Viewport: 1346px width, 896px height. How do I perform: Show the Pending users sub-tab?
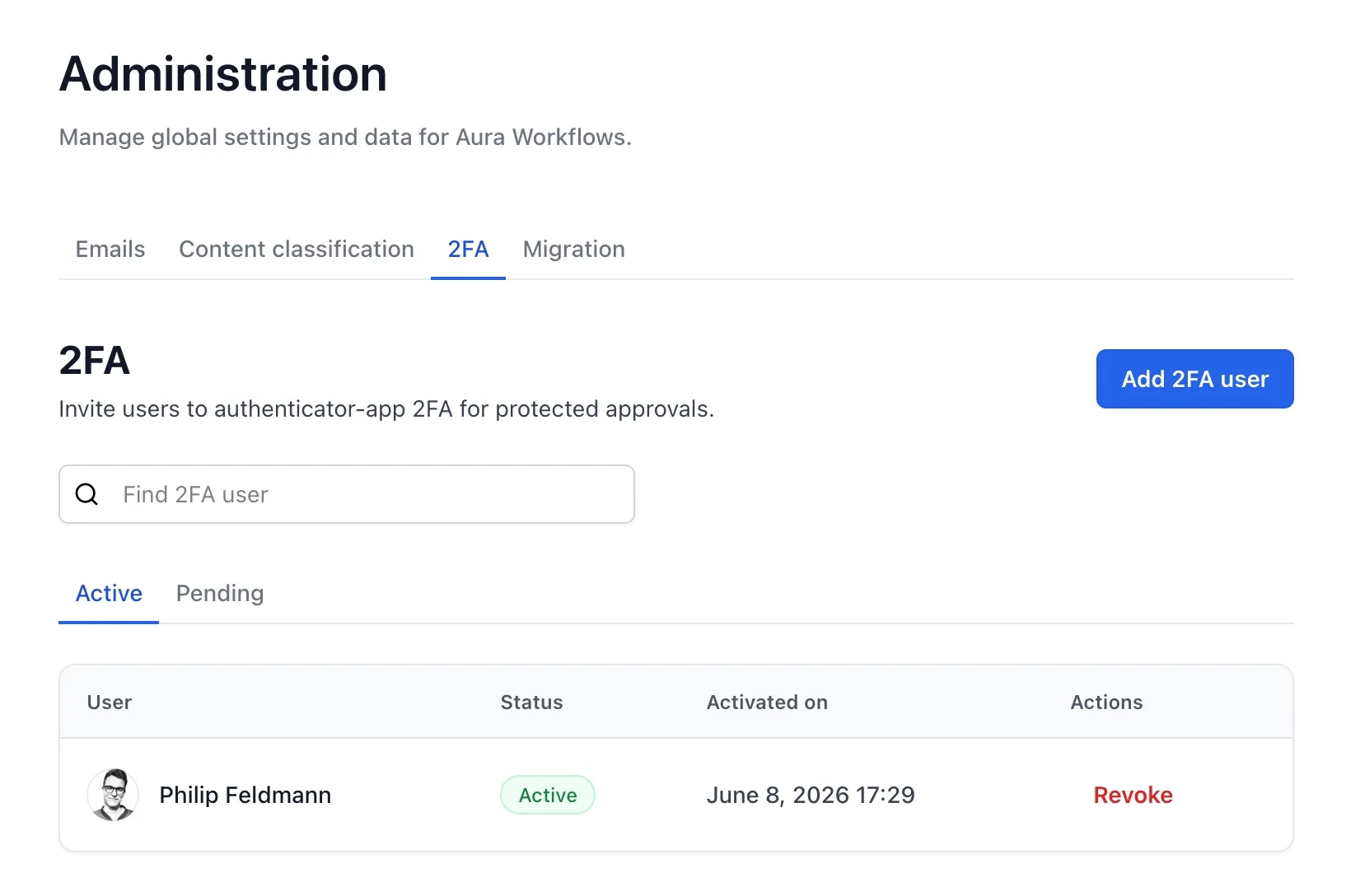[x=220, y=594]
